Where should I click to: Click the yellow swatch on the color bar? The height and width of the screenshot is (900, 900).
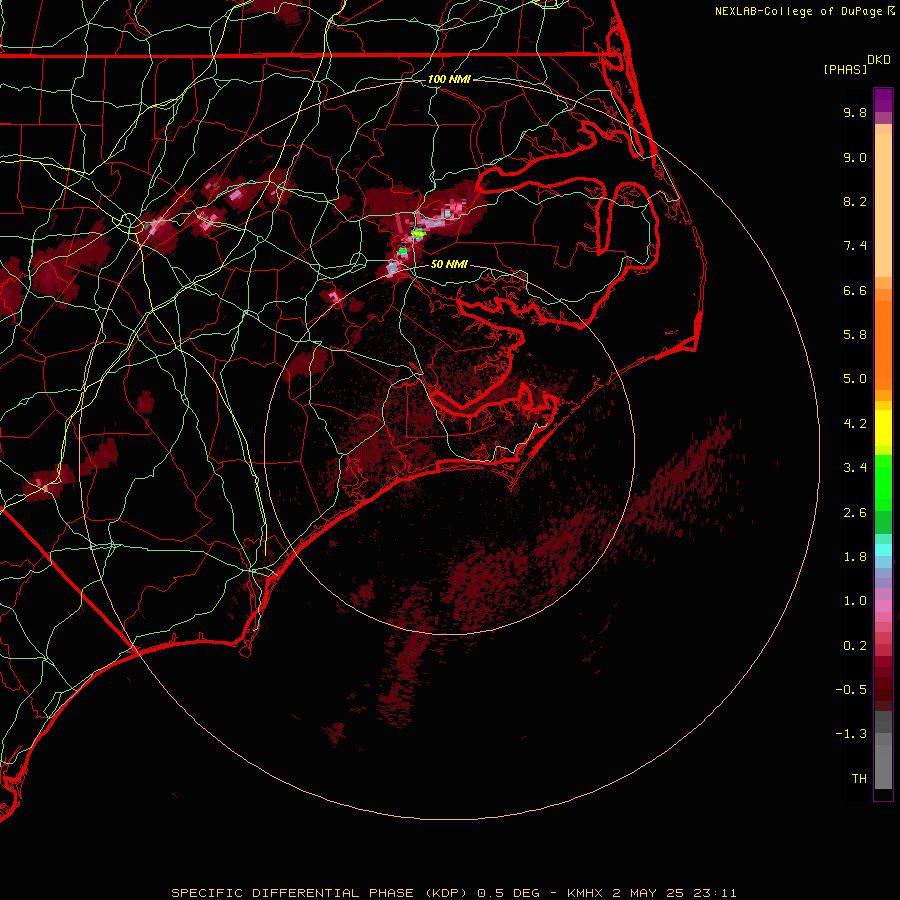tap(883, 428)
